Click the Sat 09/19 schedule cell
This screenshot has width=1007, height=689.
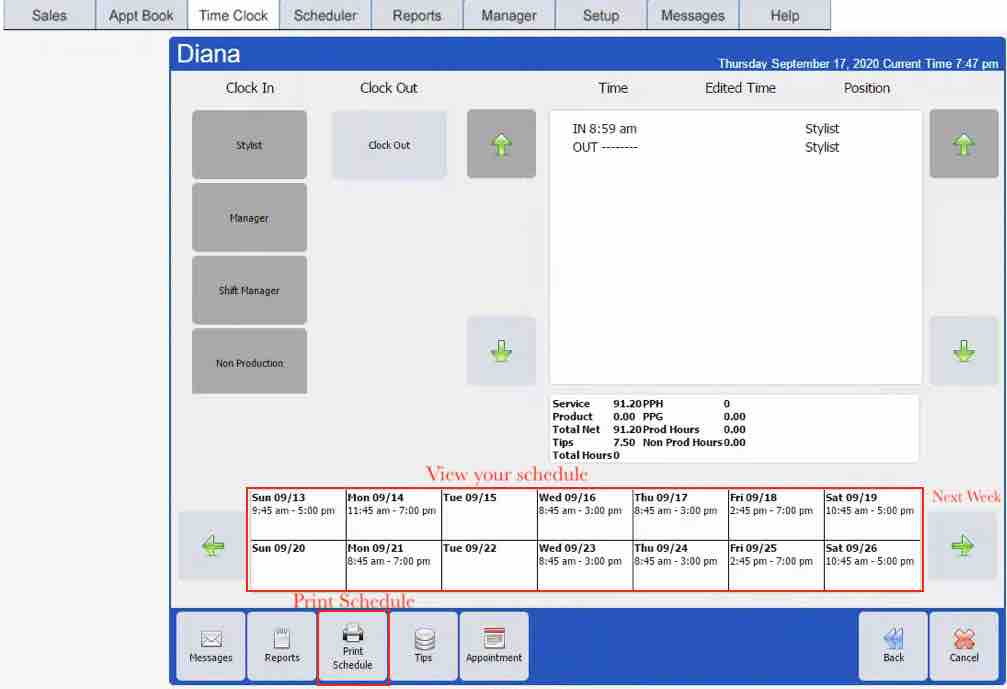click(873, 514)
